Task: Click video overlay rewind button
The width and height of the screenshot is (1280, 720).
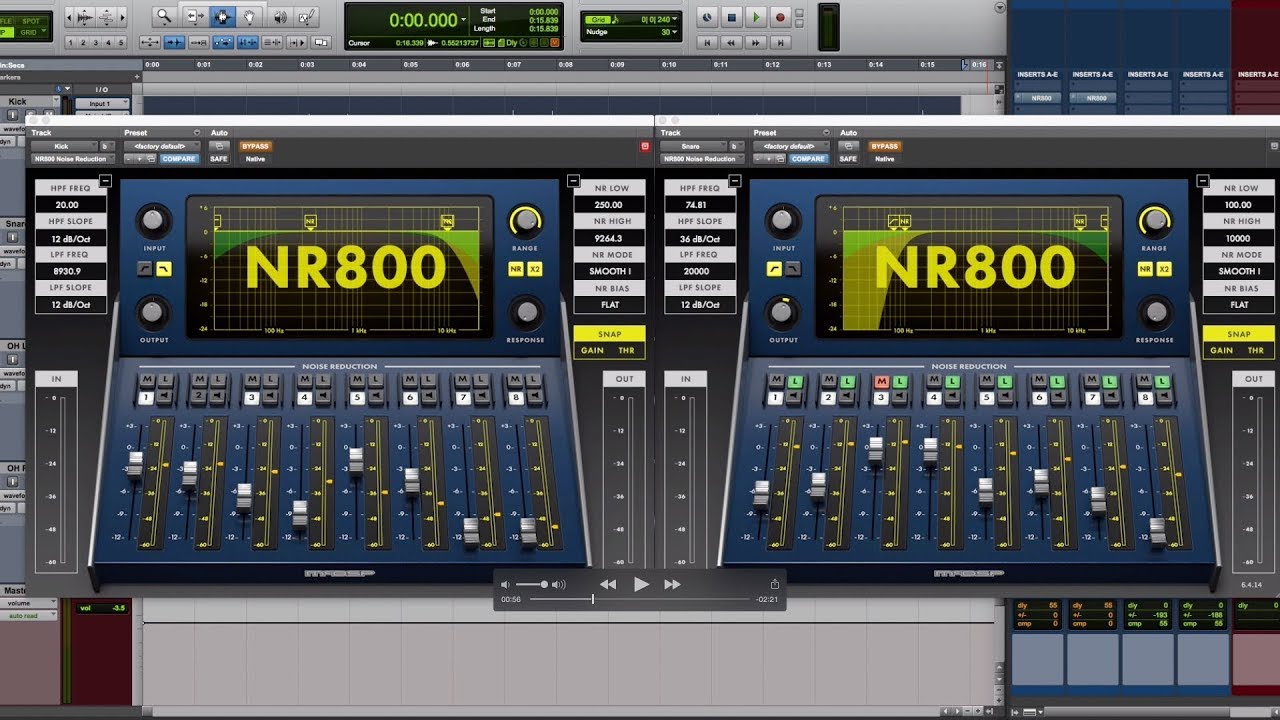Action: pos(608,584)
